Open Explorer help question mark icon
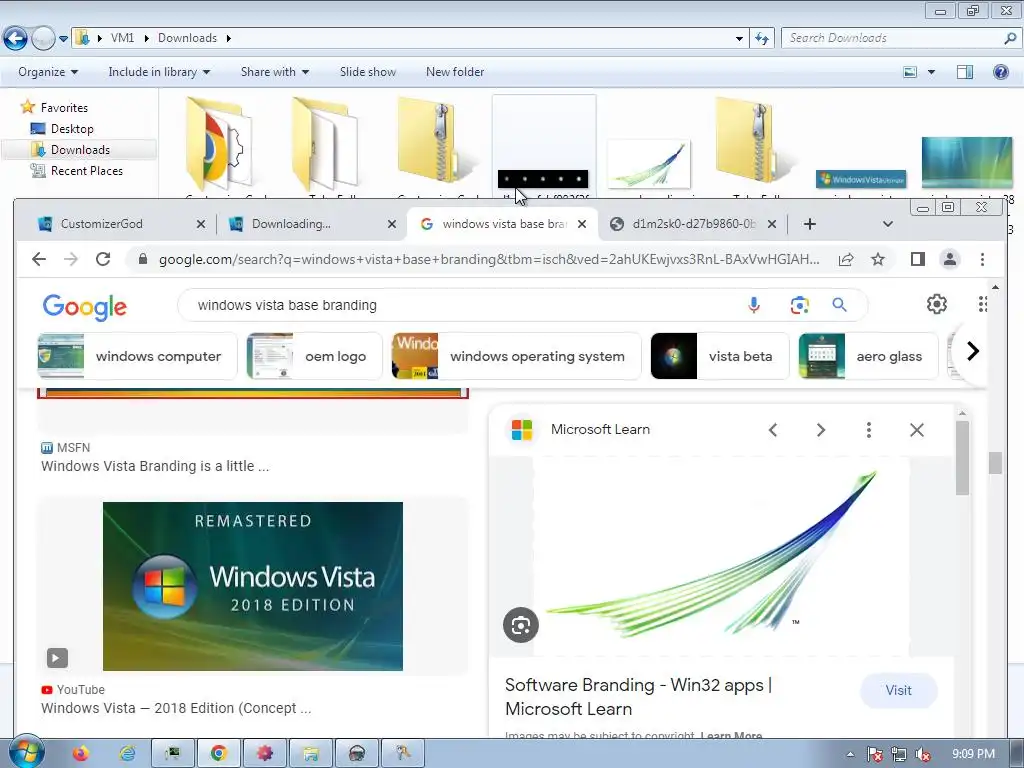 pos(1000,72)
